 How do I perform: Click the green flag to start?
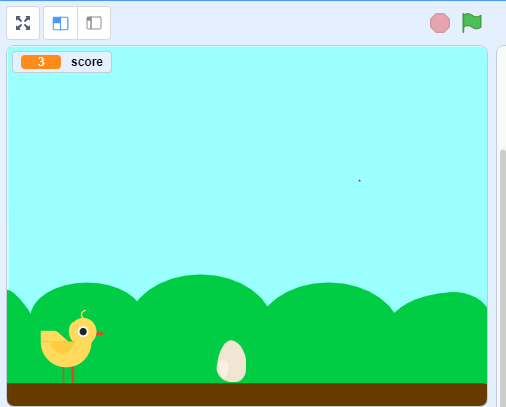coord(472,23)
